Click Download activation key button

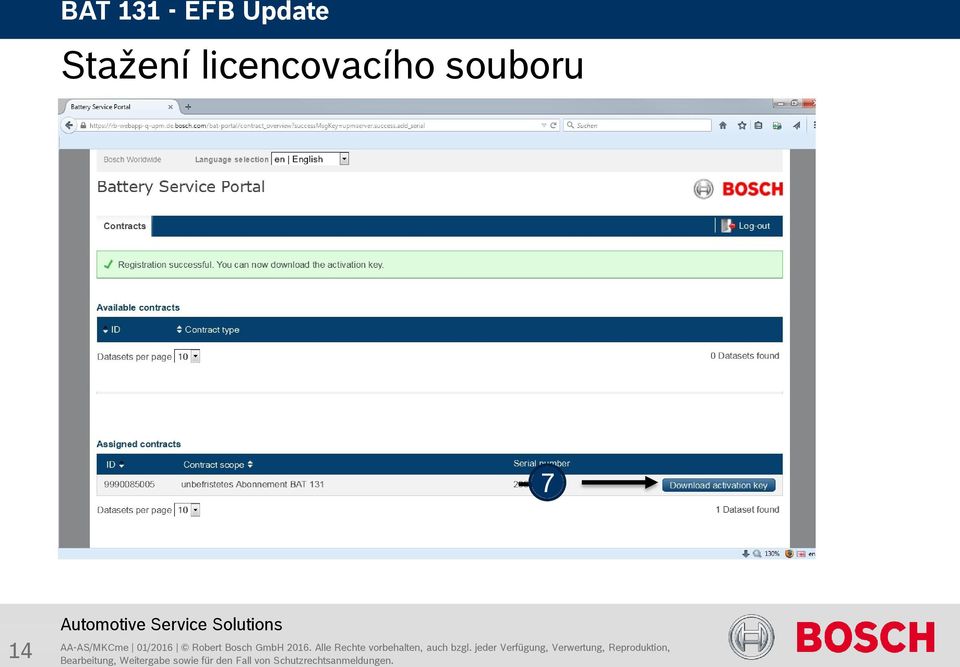[719, 485]
